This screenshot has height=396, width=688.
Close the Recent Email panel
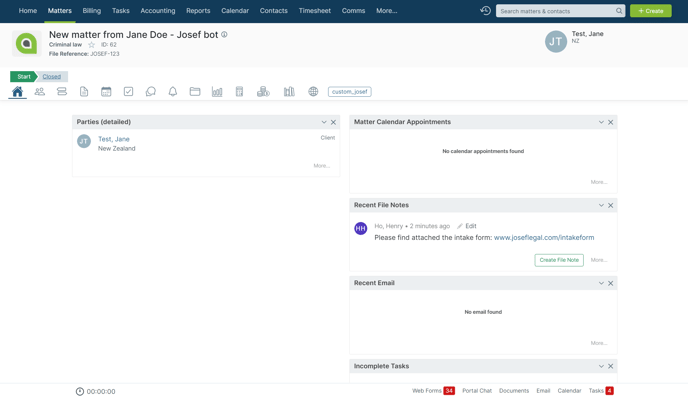610,283
